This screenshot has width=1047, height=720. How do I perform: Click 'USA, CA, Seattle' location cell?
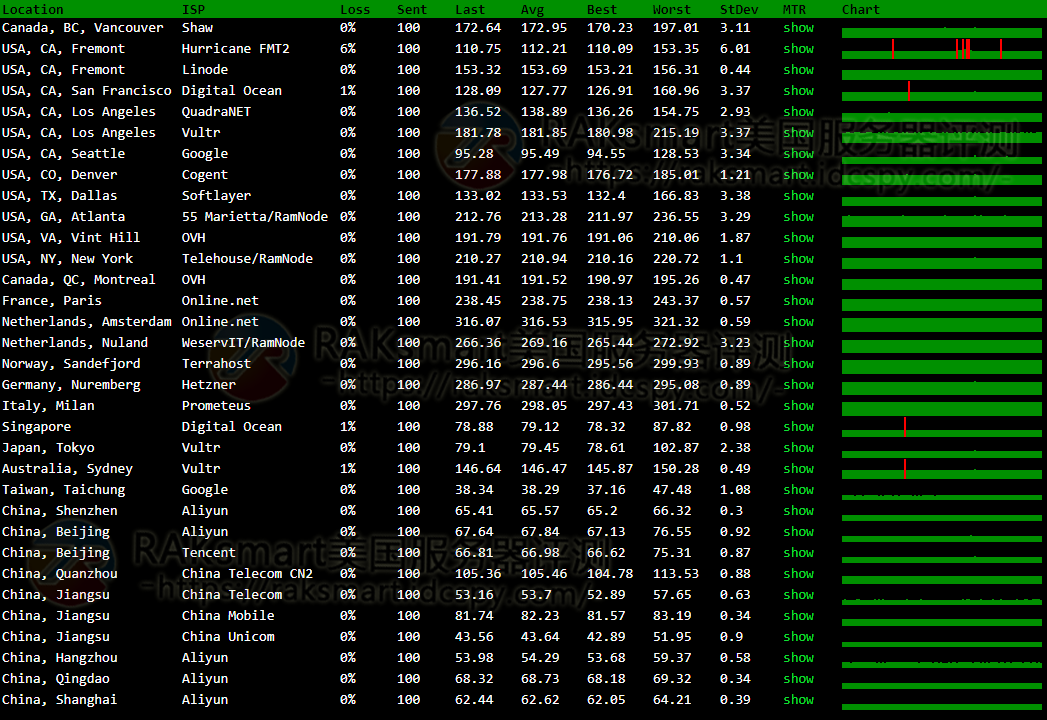[63, 154]
